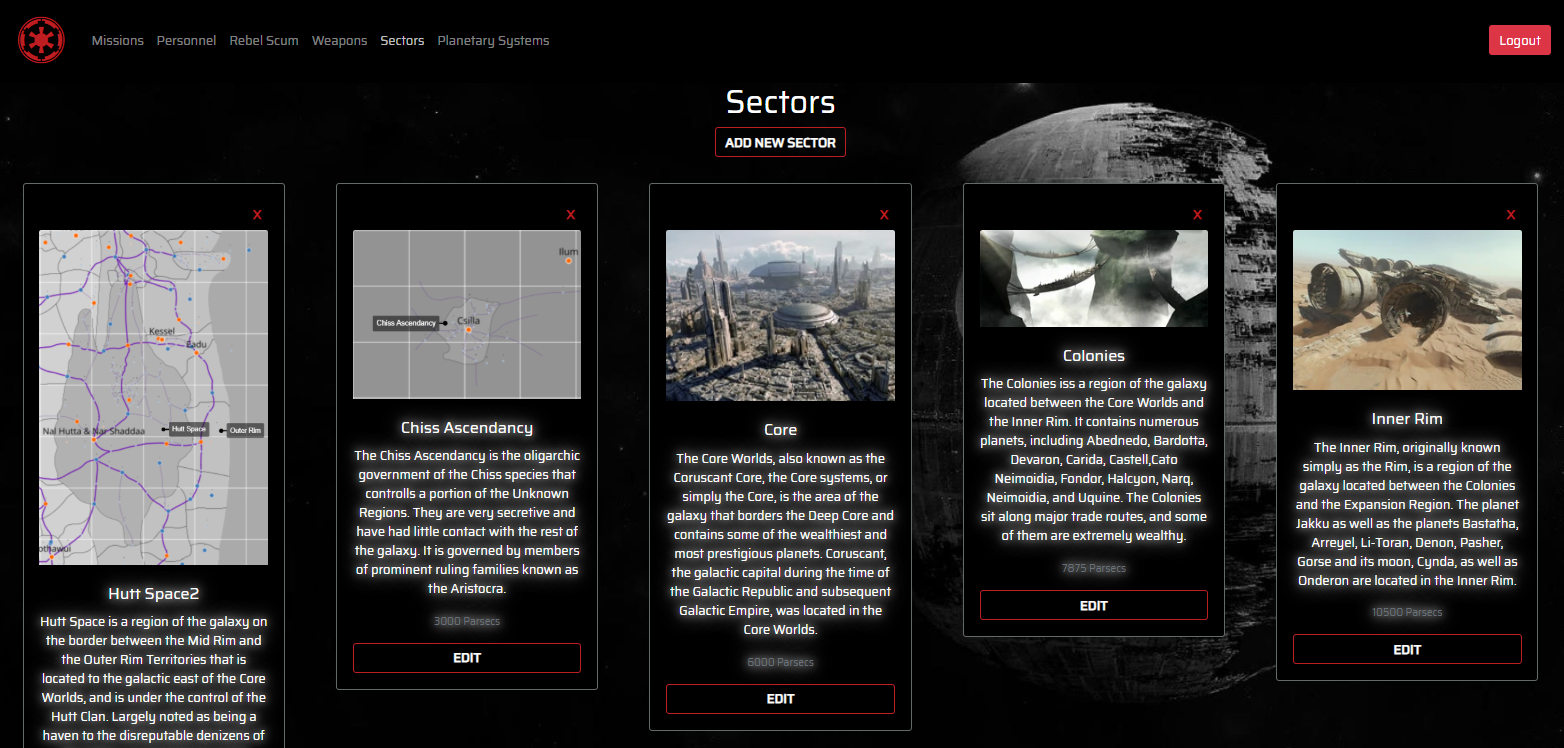
Task: Click Add New Sector button
Action: click(x=780, y=142)
